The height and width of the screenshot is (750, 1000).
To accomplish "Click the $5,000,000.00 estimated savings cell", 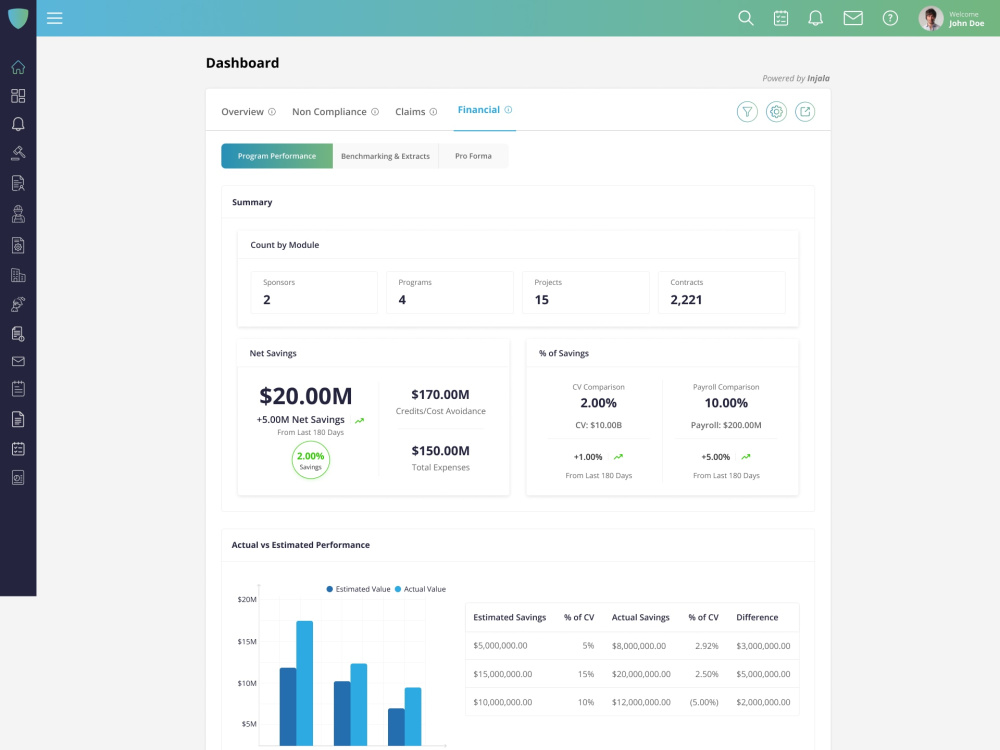I will coord(500,645).
